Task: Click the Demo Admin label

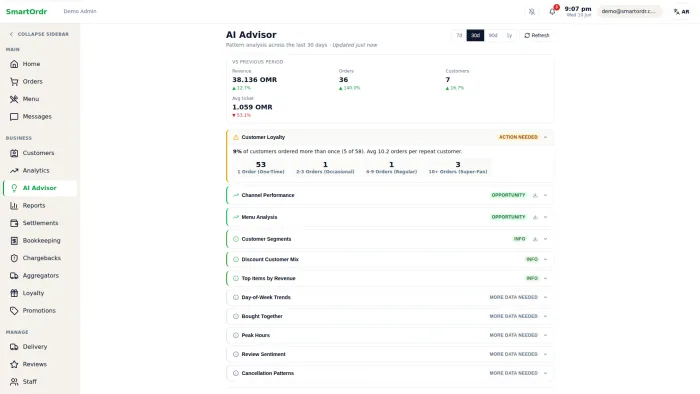Action: (x=80, y=11)
